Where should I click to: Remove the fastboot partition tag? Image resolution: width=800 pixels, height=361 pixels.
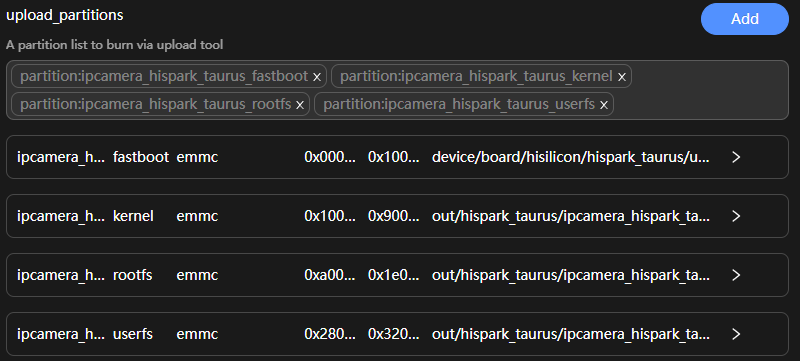click(x=317, y=77)
